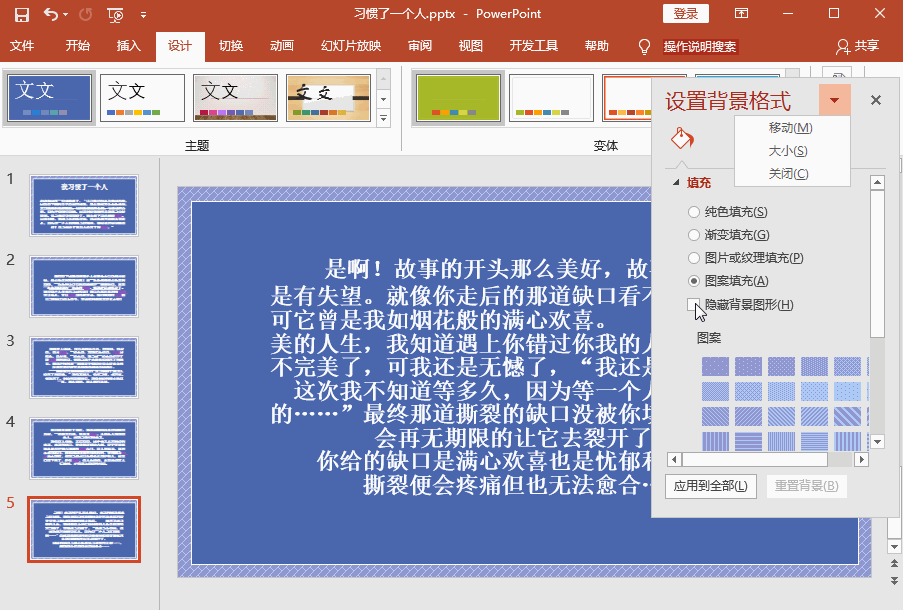Click 重置背景(B) button
The image size is (903, 610).
tap(806, 486)
